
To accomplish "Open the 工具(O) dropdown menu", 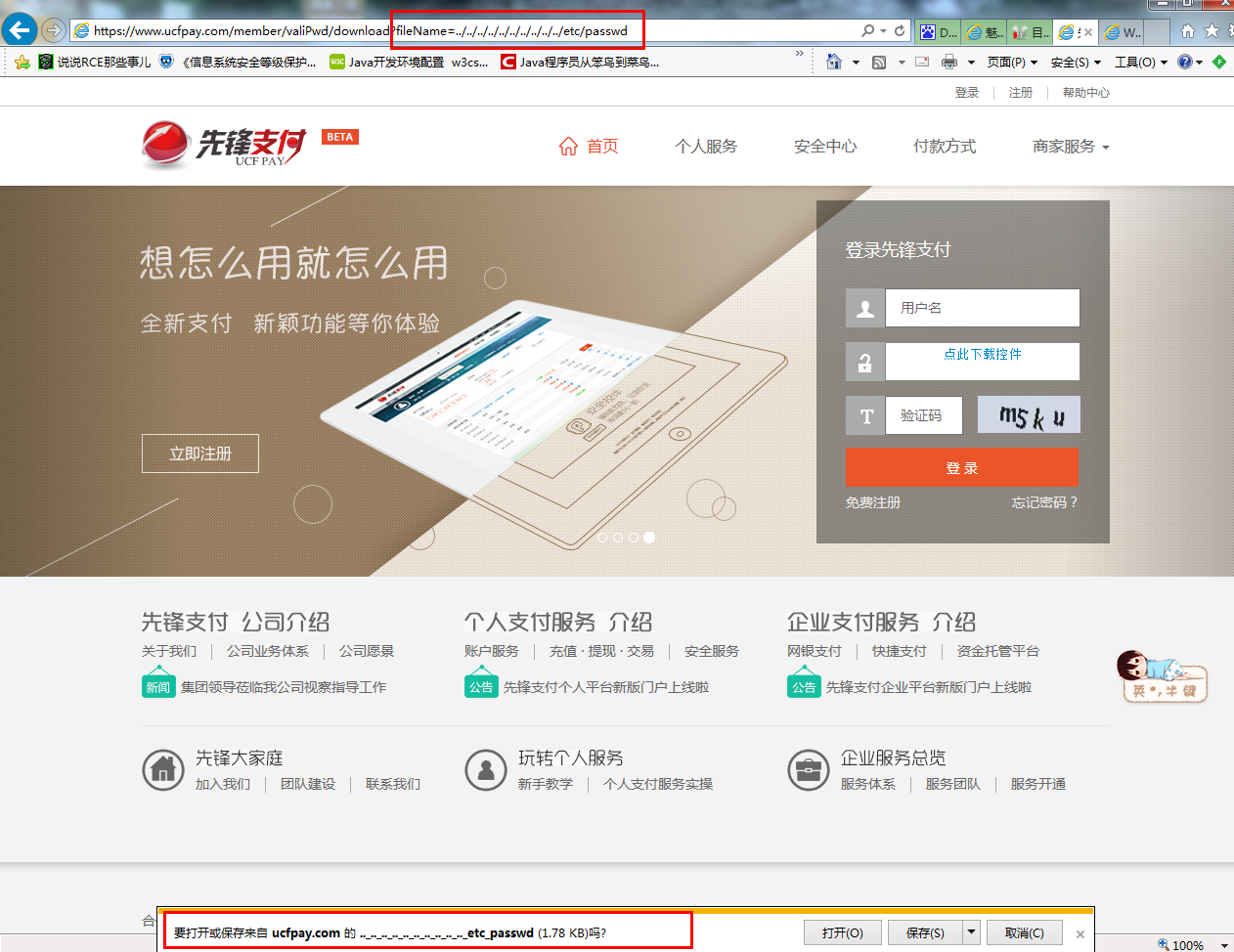I will tap(1141, 63).
